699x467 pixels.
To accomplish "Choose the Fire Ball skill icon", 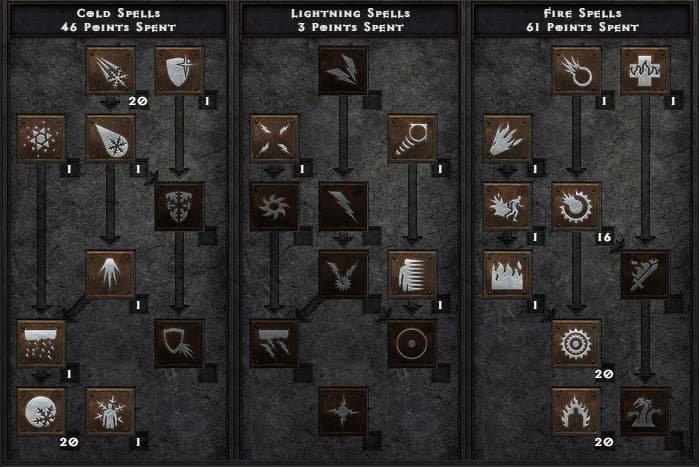I will (577, 207).
